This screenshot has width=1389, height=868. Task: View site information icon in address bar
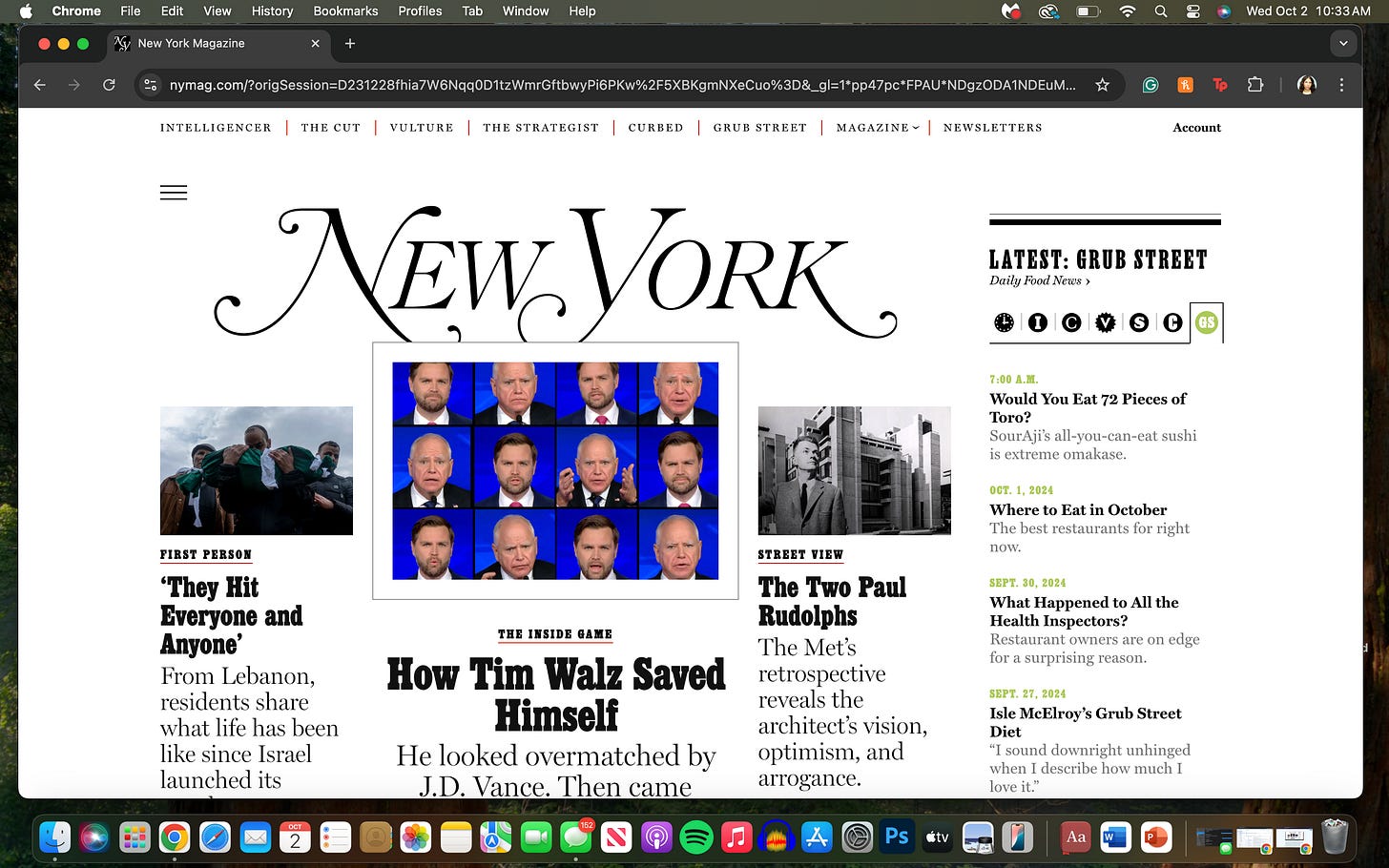[151, 85]
